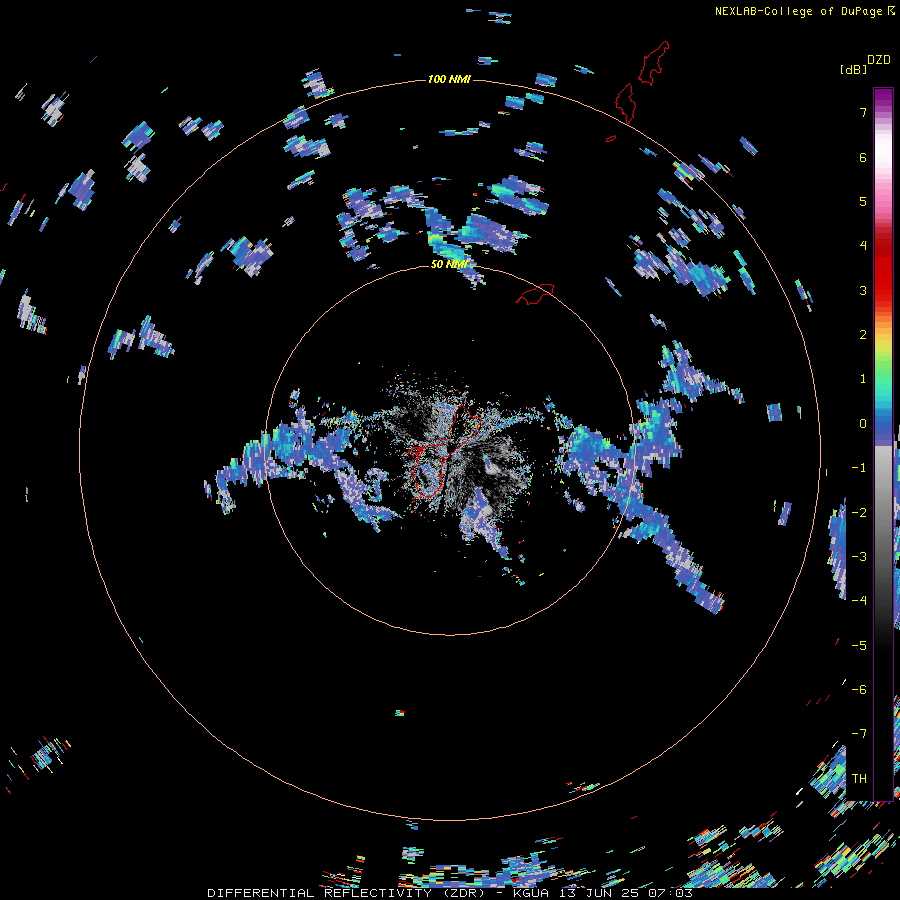
Task: Click the "5" value on the color scale
Action: coord(863,201)
